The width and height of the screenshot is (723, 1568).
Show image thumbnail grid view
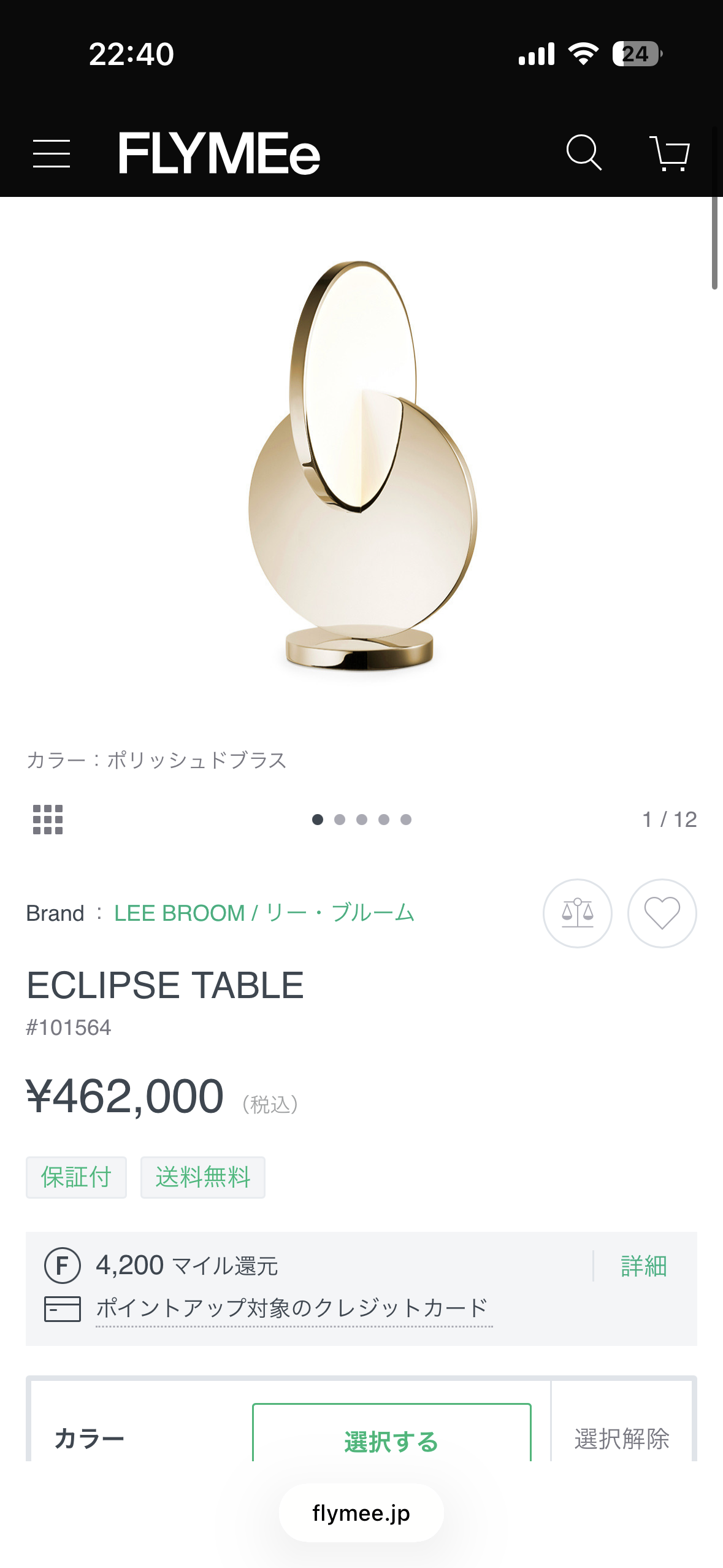(48, 820)
